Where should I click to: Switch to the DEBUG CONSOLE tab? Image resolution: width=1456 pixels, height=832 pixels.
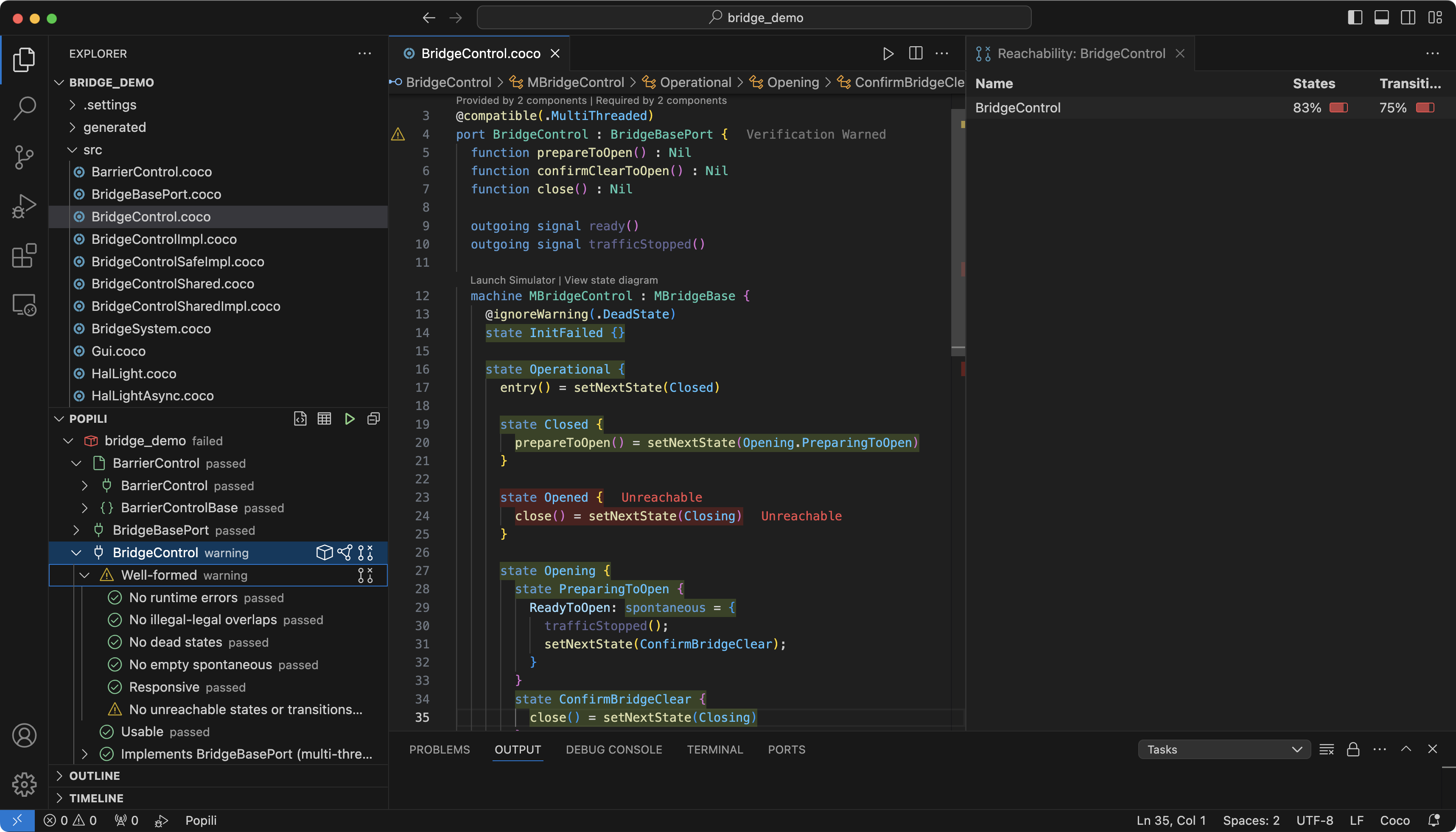[613, 749]
